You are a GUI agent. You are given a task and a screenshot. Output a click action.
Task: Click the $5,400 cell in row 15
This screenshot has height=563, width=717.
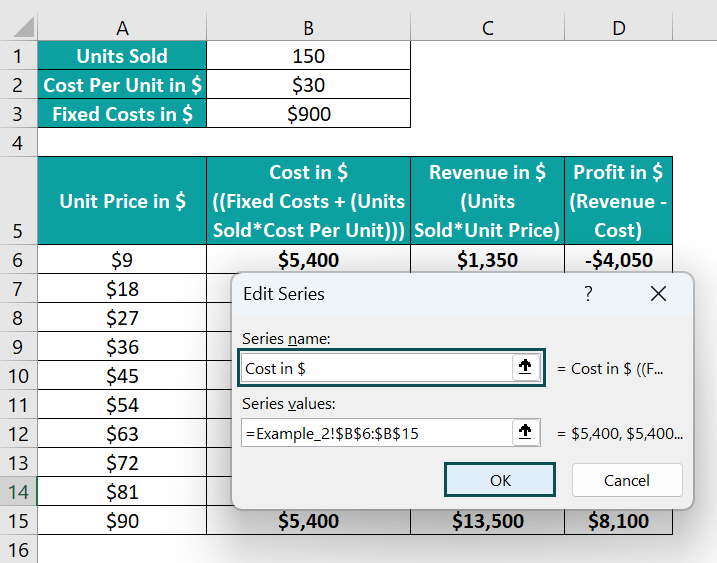[x=309, y=521]
